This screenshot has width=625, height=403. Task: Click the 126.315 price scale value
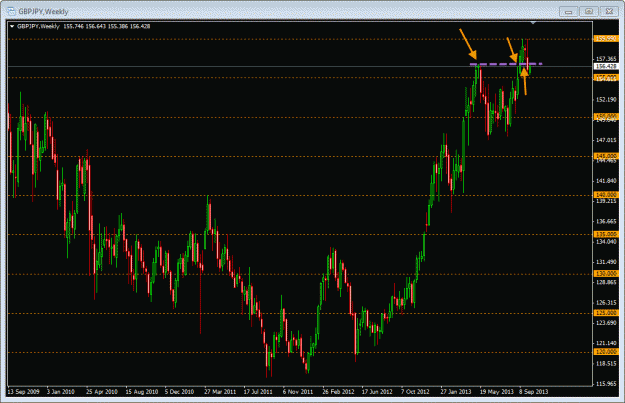click(606, 303)
